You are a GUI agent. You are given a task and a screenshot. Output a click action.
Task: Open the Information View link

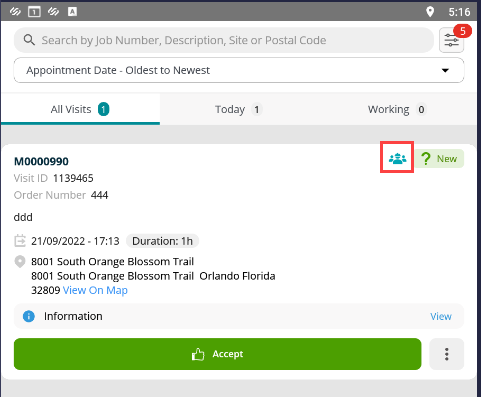click(441, 316)
